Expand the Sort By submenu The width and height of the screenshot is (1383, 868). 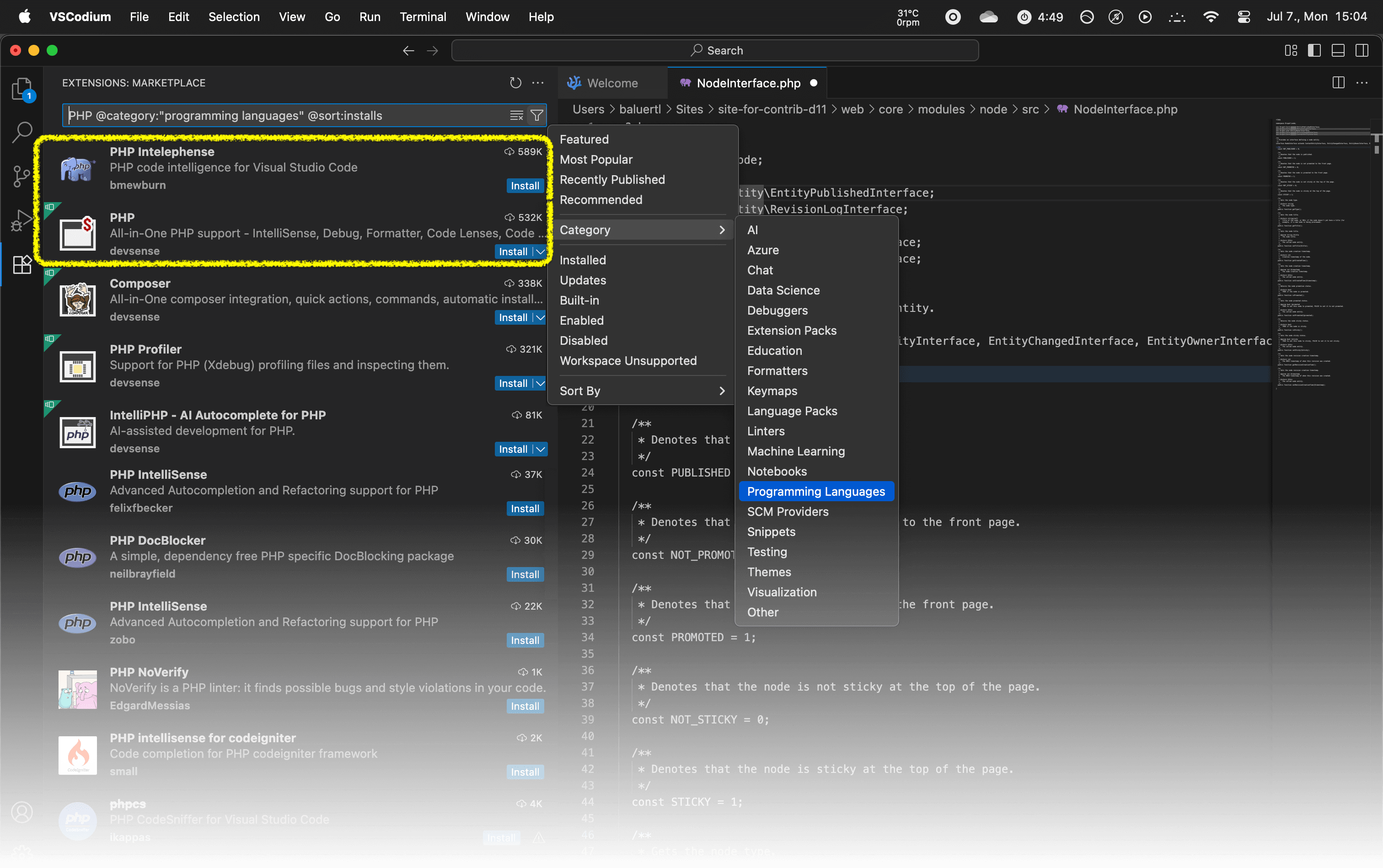(x=642, y=391)
